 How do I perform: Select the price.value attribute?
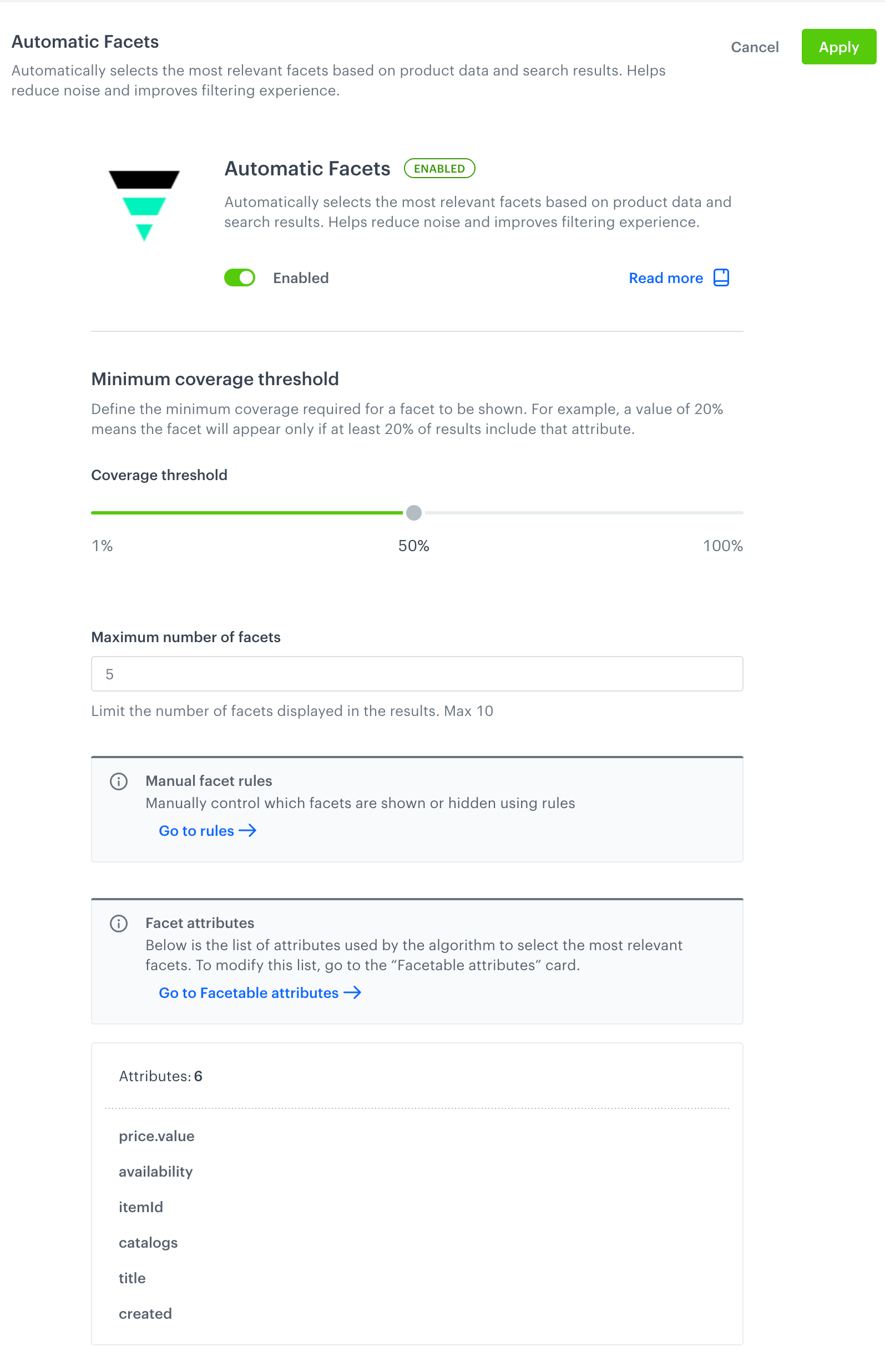tap(156, 1136)
